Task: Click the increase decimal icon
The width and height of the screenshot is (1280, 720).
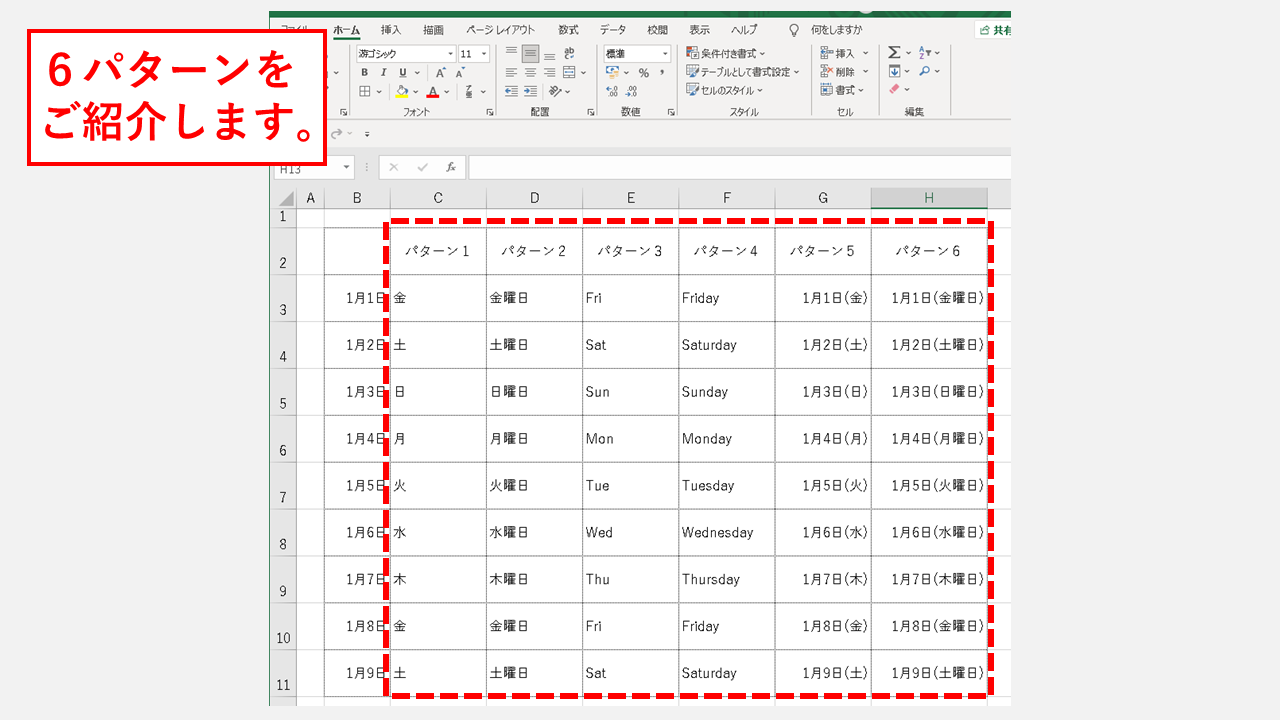Action: (x=612, y=91)
